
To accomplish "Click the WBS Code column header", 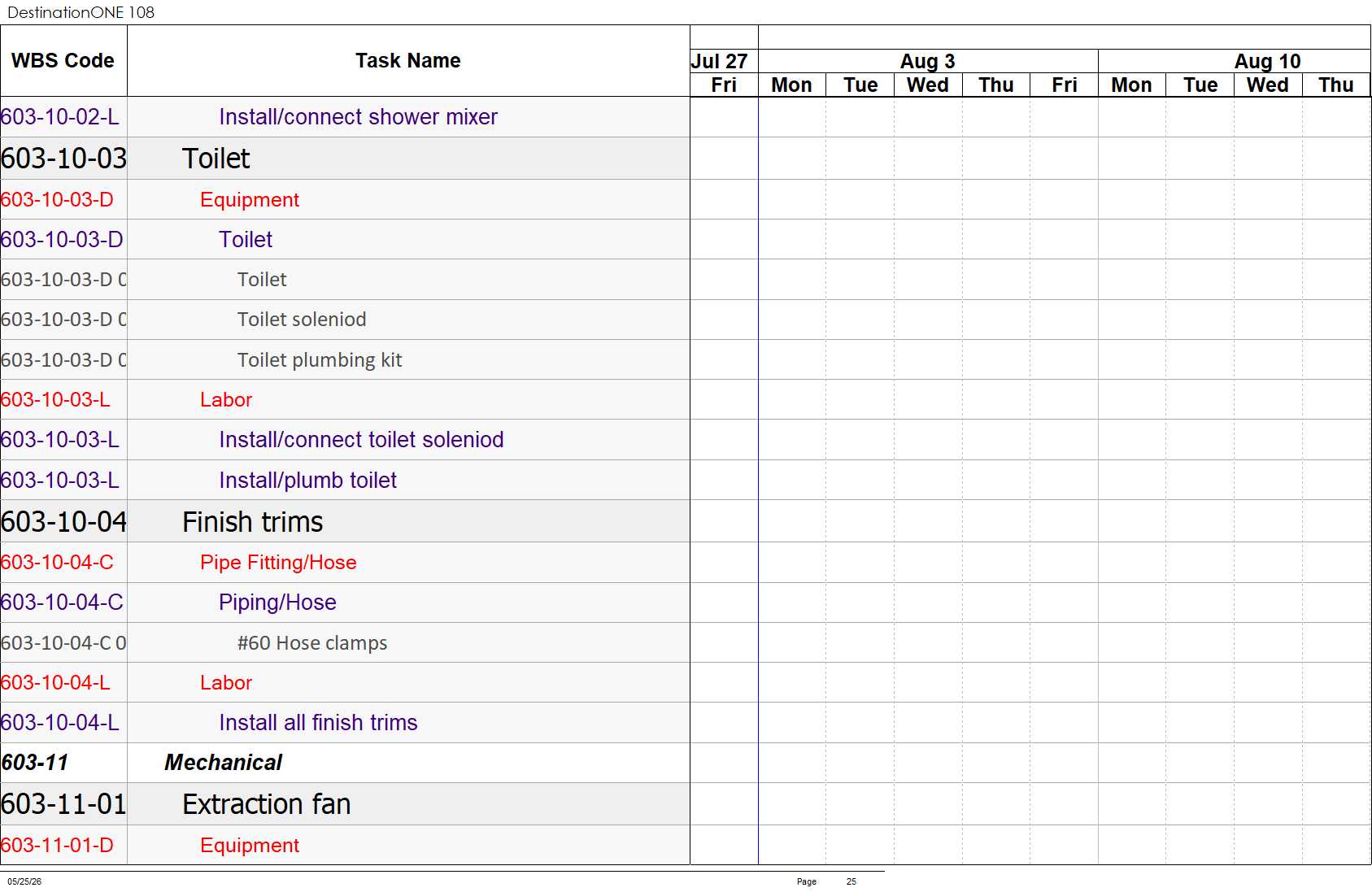I will point(63,61).
